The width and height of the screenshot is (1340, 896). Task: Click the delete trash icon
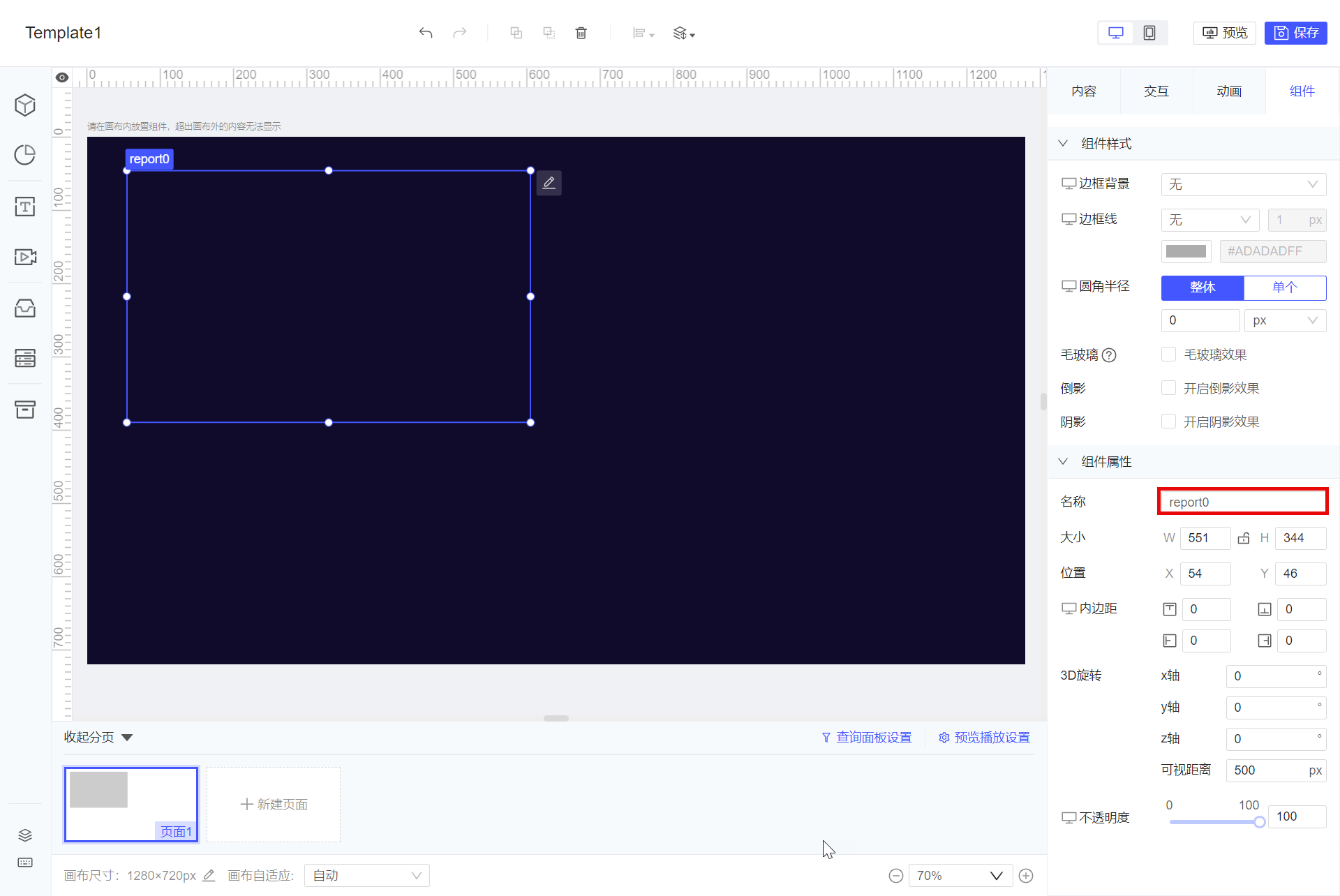coord(581,33)
